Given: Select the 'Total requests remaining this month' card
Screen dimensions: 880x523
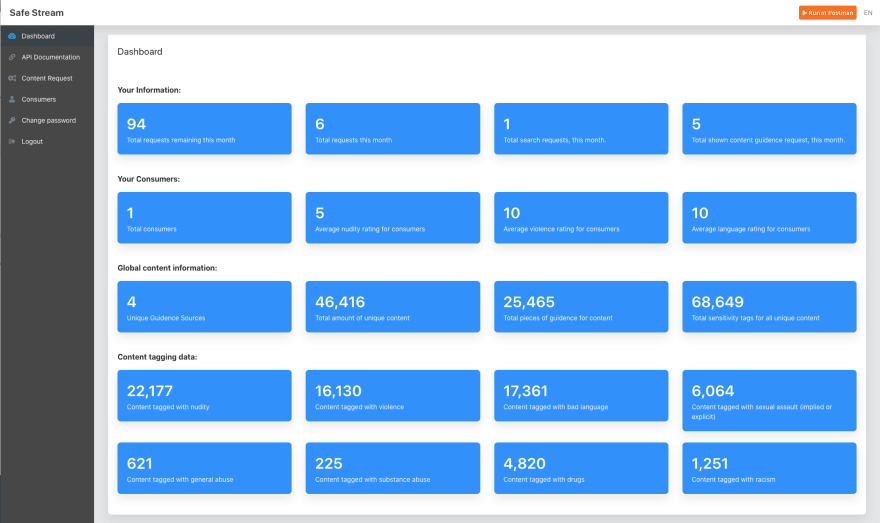Looking at the screenshot, I should point(204,129).
